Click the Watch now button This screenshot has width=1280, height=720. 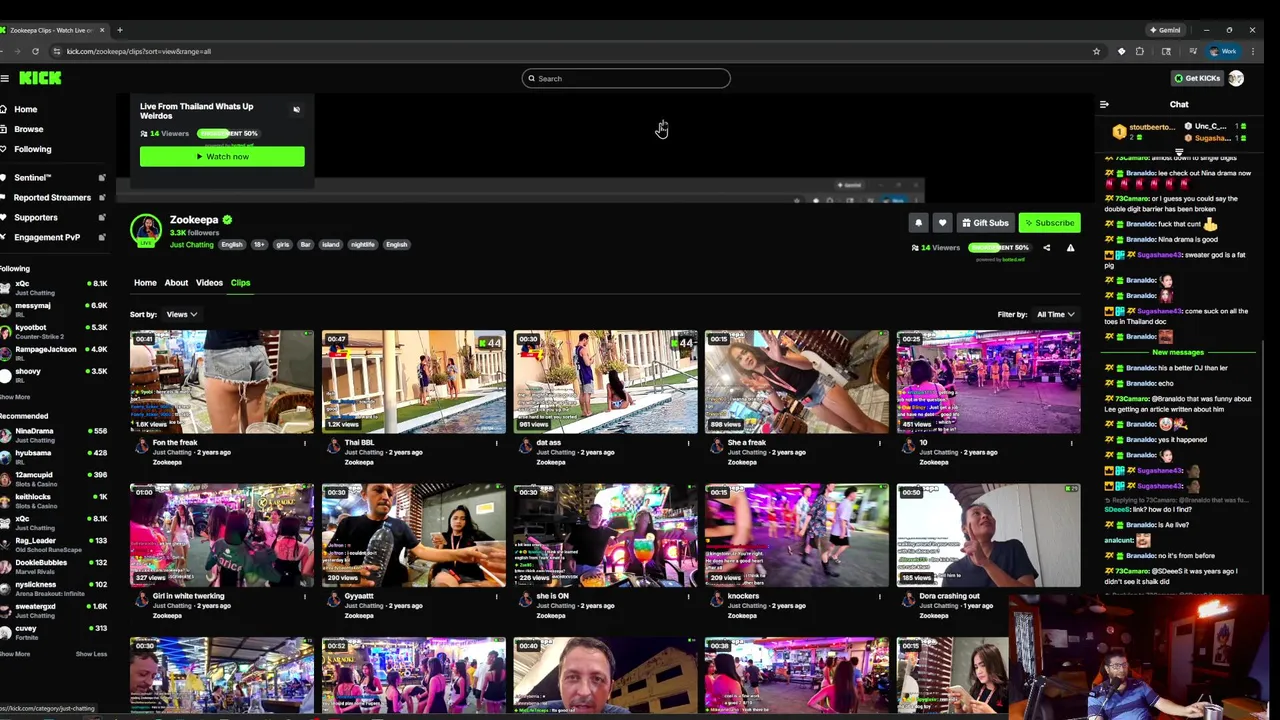tap(222, 156)
